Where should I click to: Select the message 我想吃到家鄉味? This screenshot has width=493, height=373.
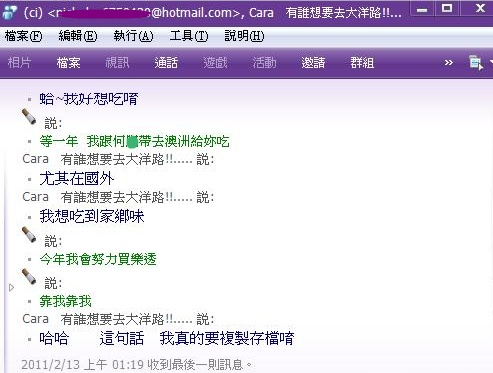click(x=92, y=217)
